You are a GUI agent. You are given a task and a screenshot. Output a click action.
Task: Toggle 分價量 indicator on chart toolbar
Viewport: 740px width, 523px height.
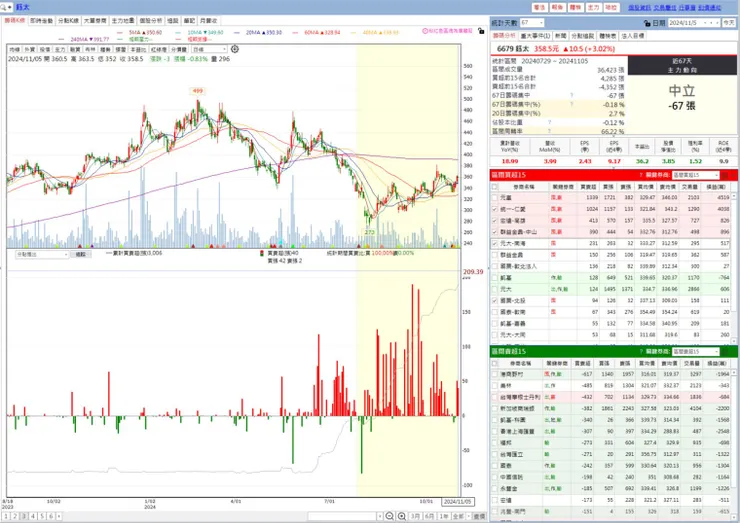(x=179, y=50)
